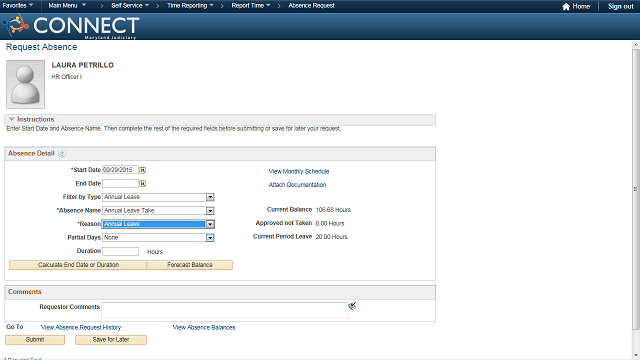Open the Start Date calendar picker icon
Viewport: 640px width, 360px height.
142,170
